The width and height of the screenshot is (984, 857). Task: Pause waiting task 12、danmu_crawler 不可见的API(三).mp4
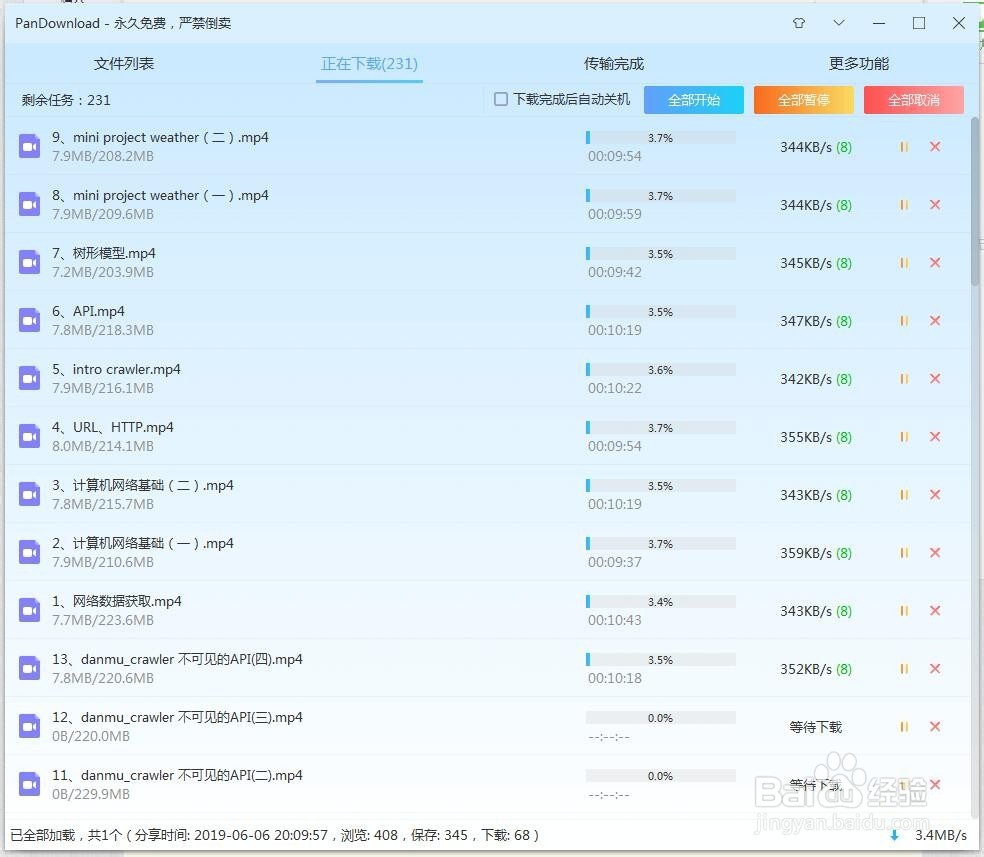click(x=904, y=727)
